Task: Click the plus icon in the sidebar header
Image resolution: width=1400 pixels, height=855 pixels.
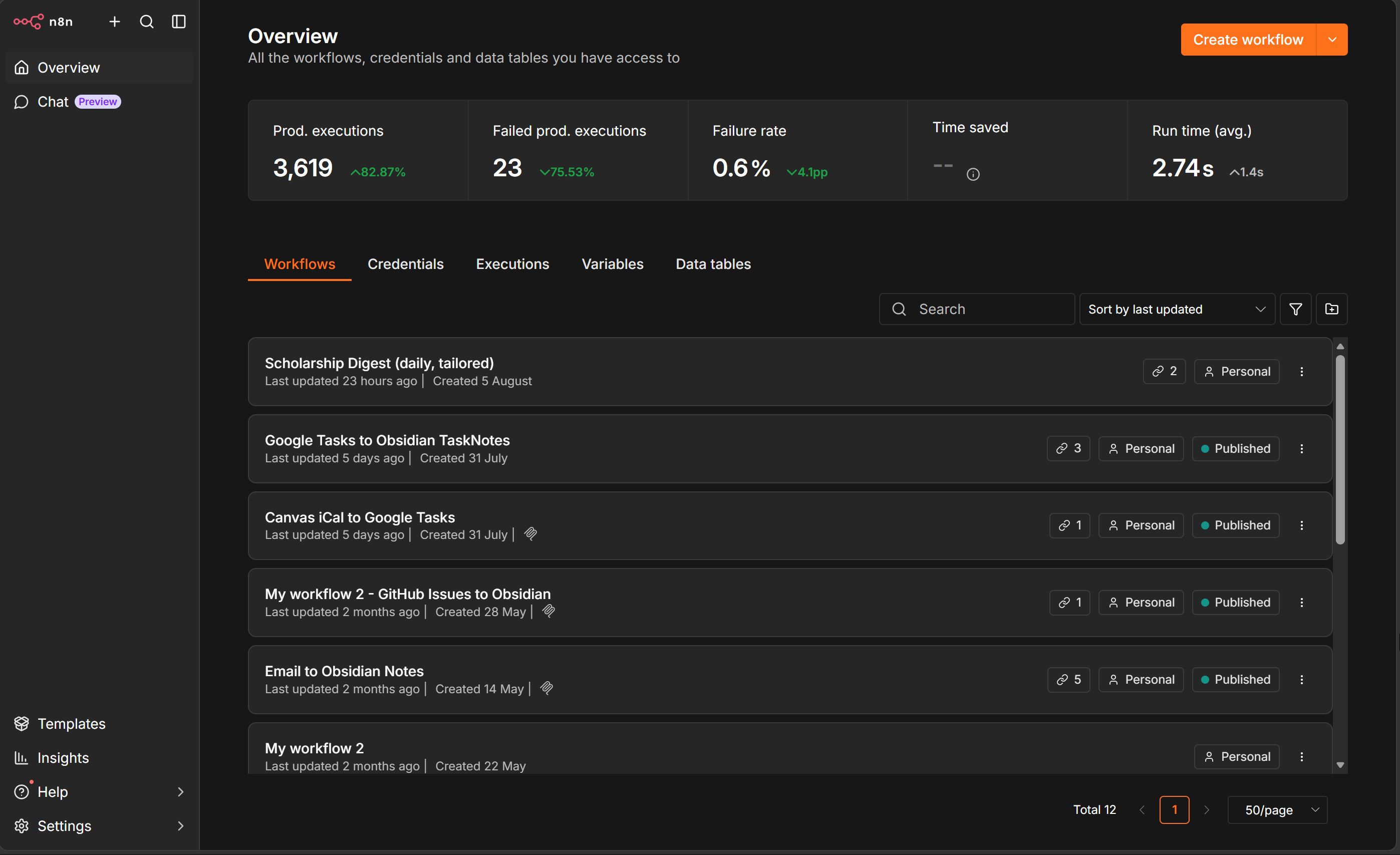Action: click(114, 22)
